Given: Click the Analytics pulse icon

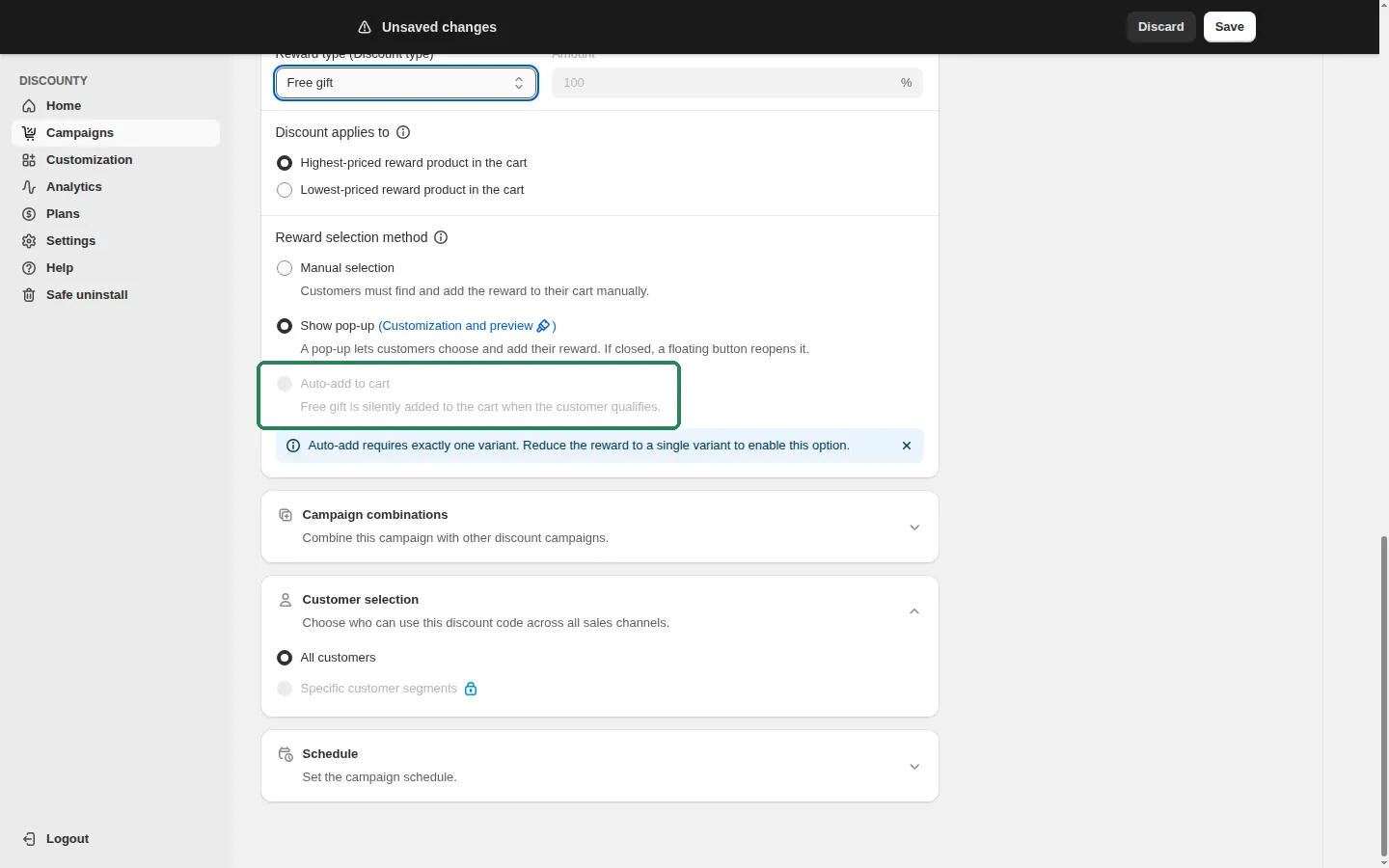Looking at the screenshot, I should (29, 187).
